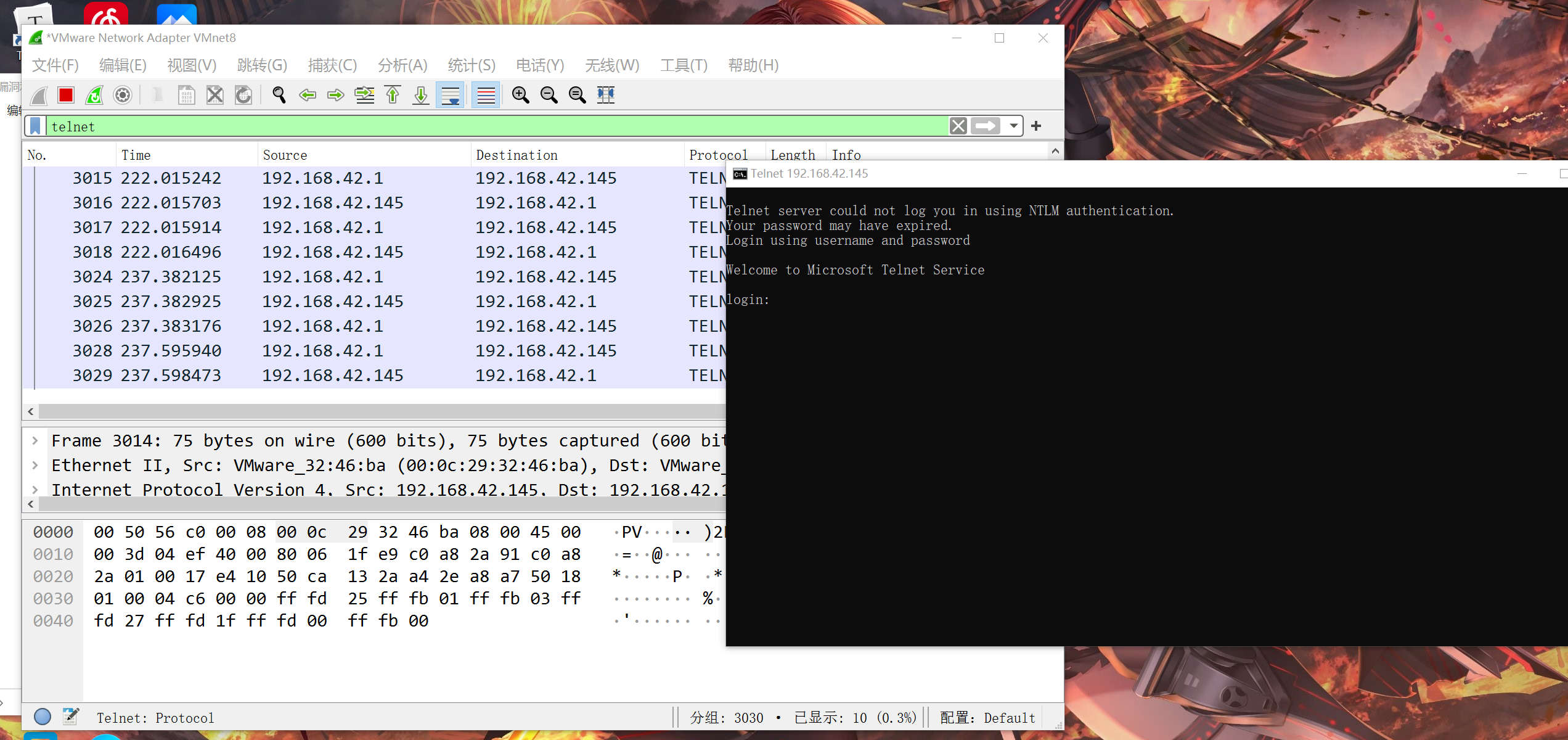The width and height of the screenshot is (1568, 740).
Task: Open the filter bookmark icon
Action: pyautogui.click(x=35, y=126)
